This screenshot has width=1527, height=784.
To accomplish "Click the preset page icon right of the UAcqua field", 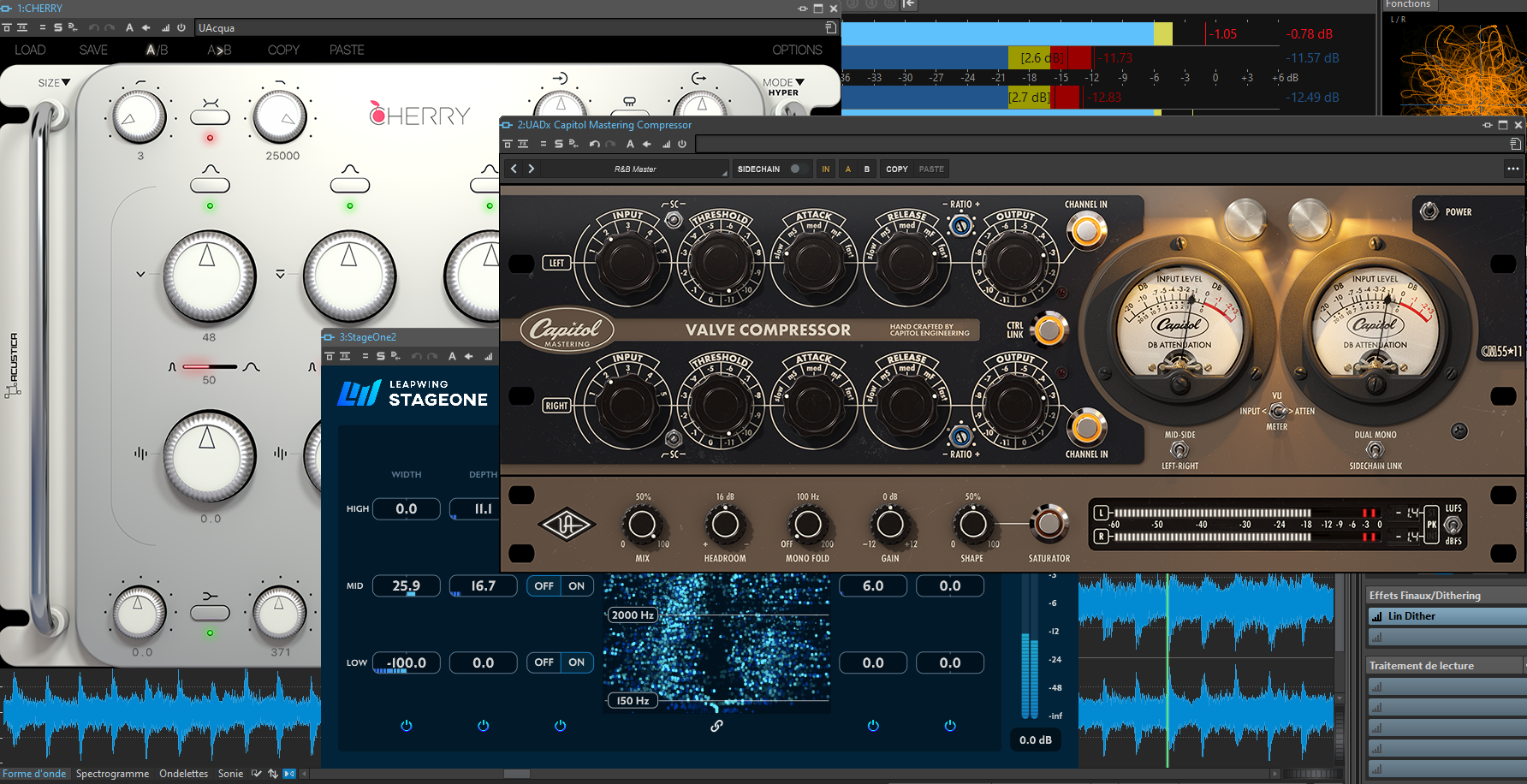I will [830, 27].
